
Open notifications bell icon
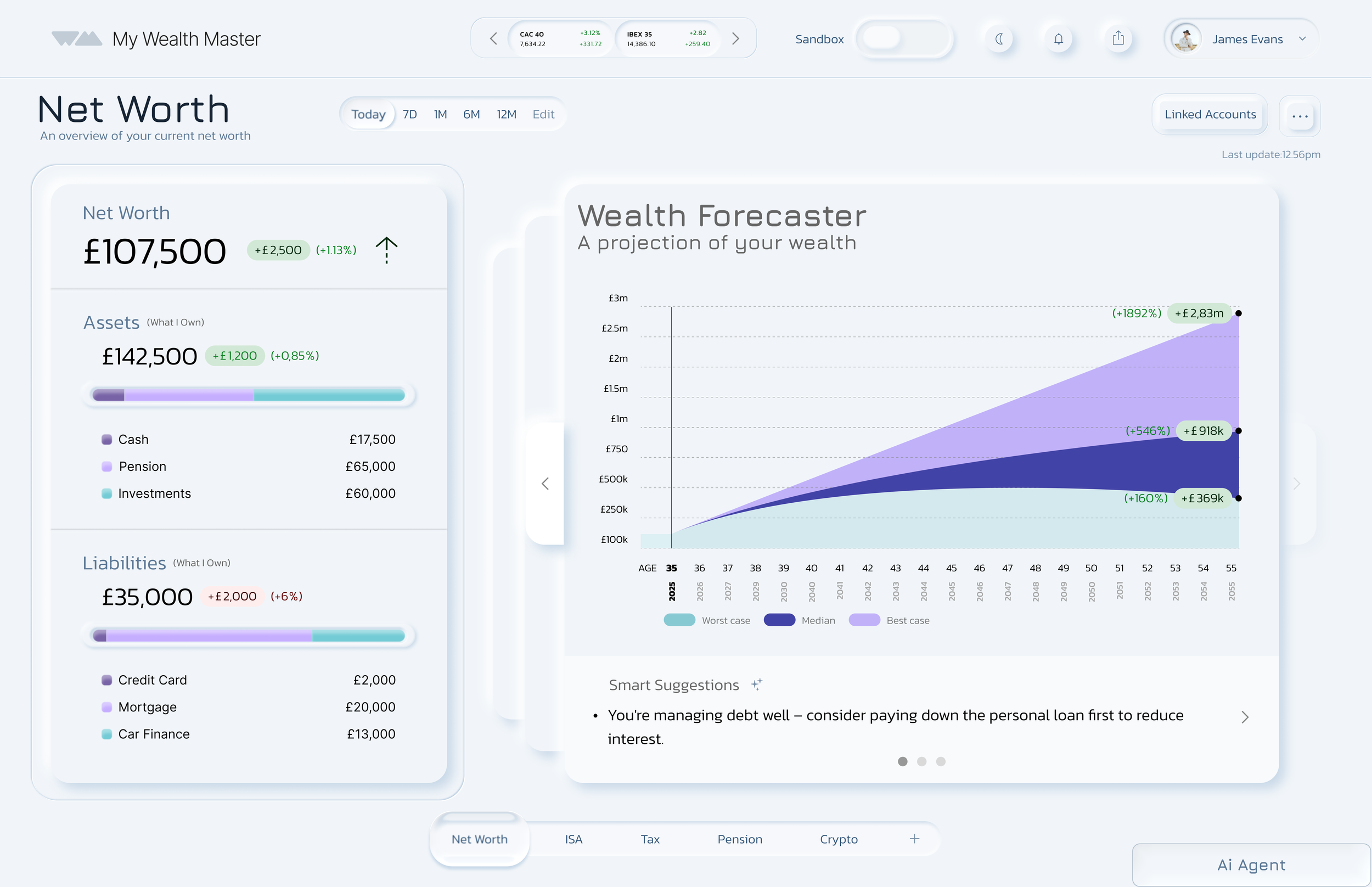click(1058, 38)
